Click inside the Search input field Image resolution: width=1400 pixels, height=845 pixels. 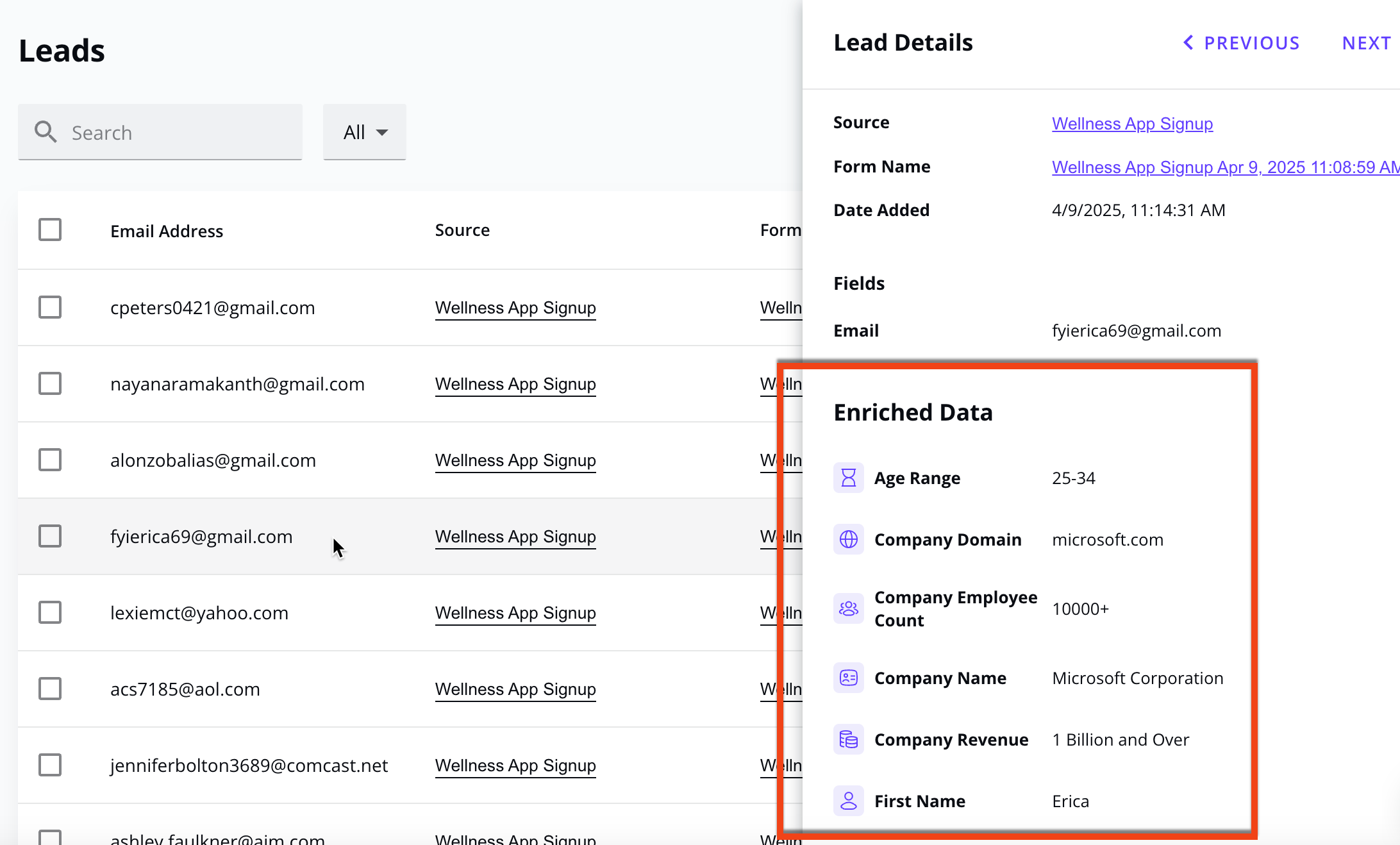coord(179,132)
